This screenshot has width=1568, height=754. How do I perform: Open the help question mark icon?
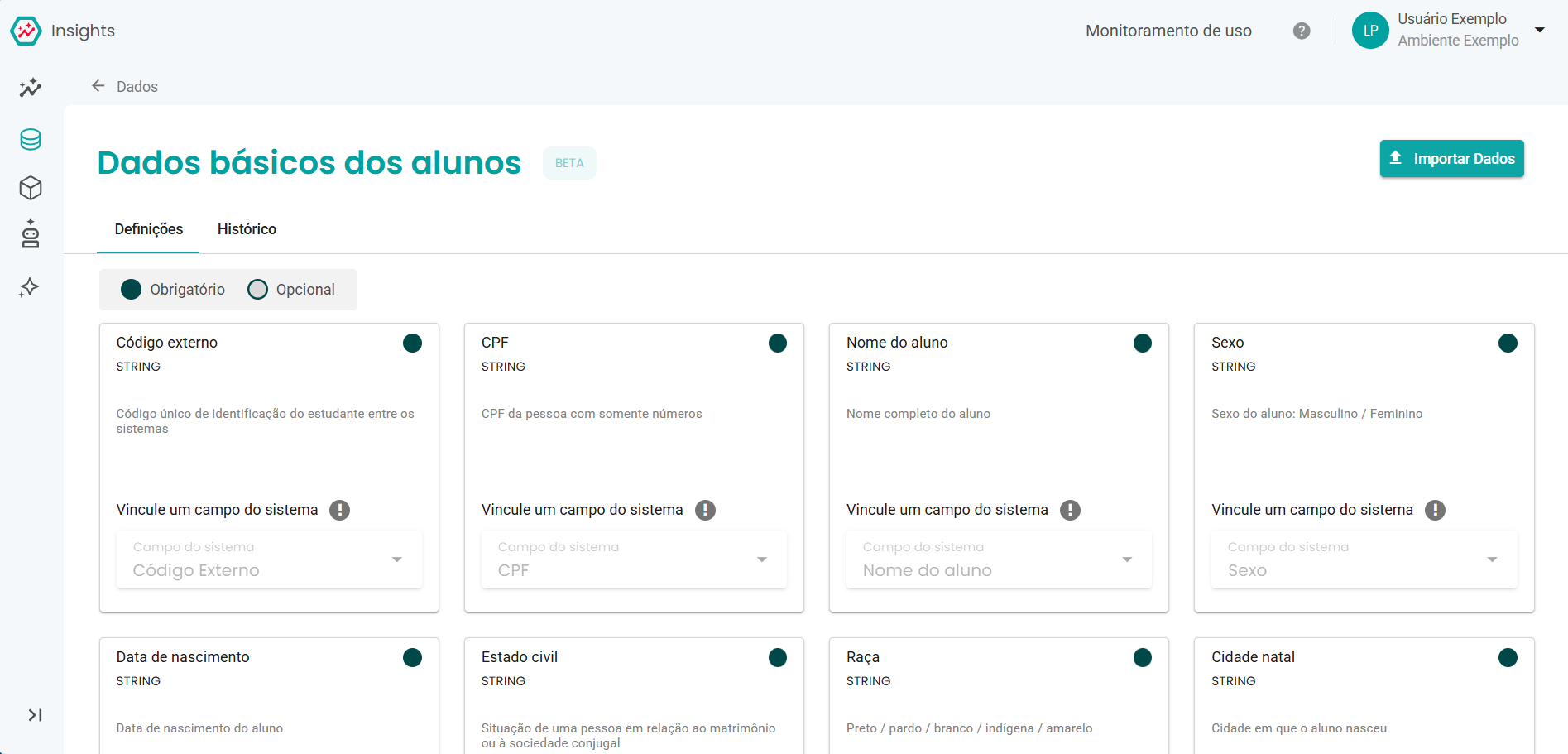click(x=1302, y=31)
